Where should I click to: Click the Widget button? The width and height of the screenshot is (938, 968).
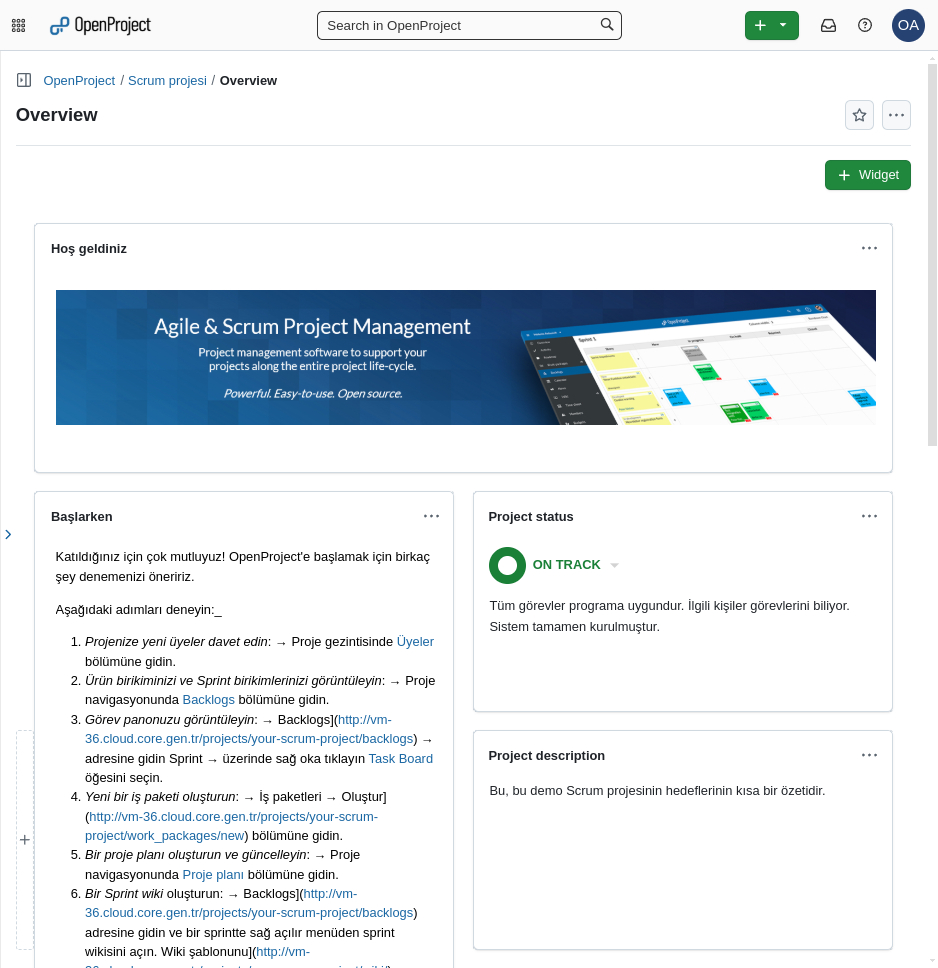click(x=867, y=174)
